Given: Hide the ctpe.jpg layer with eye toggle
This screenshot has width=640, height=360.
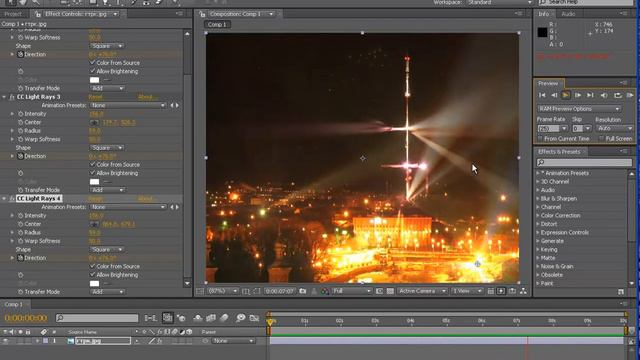Looking at the screenshot, I should click(6, 341).
